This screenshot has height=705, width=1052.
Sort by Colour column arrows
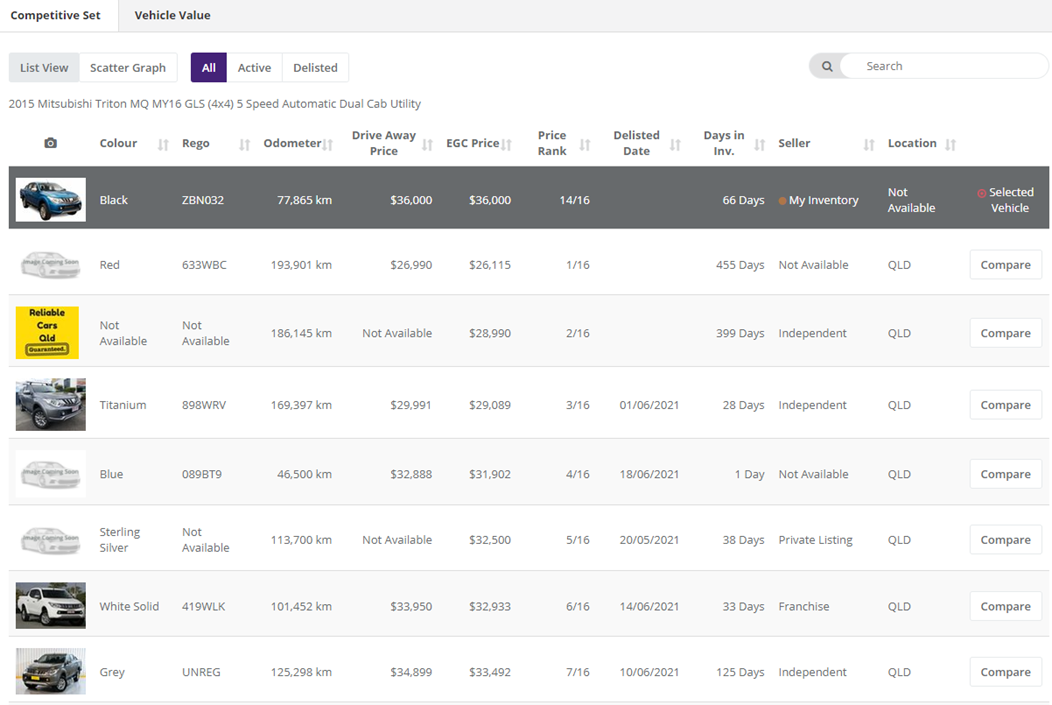coord(163,144)
